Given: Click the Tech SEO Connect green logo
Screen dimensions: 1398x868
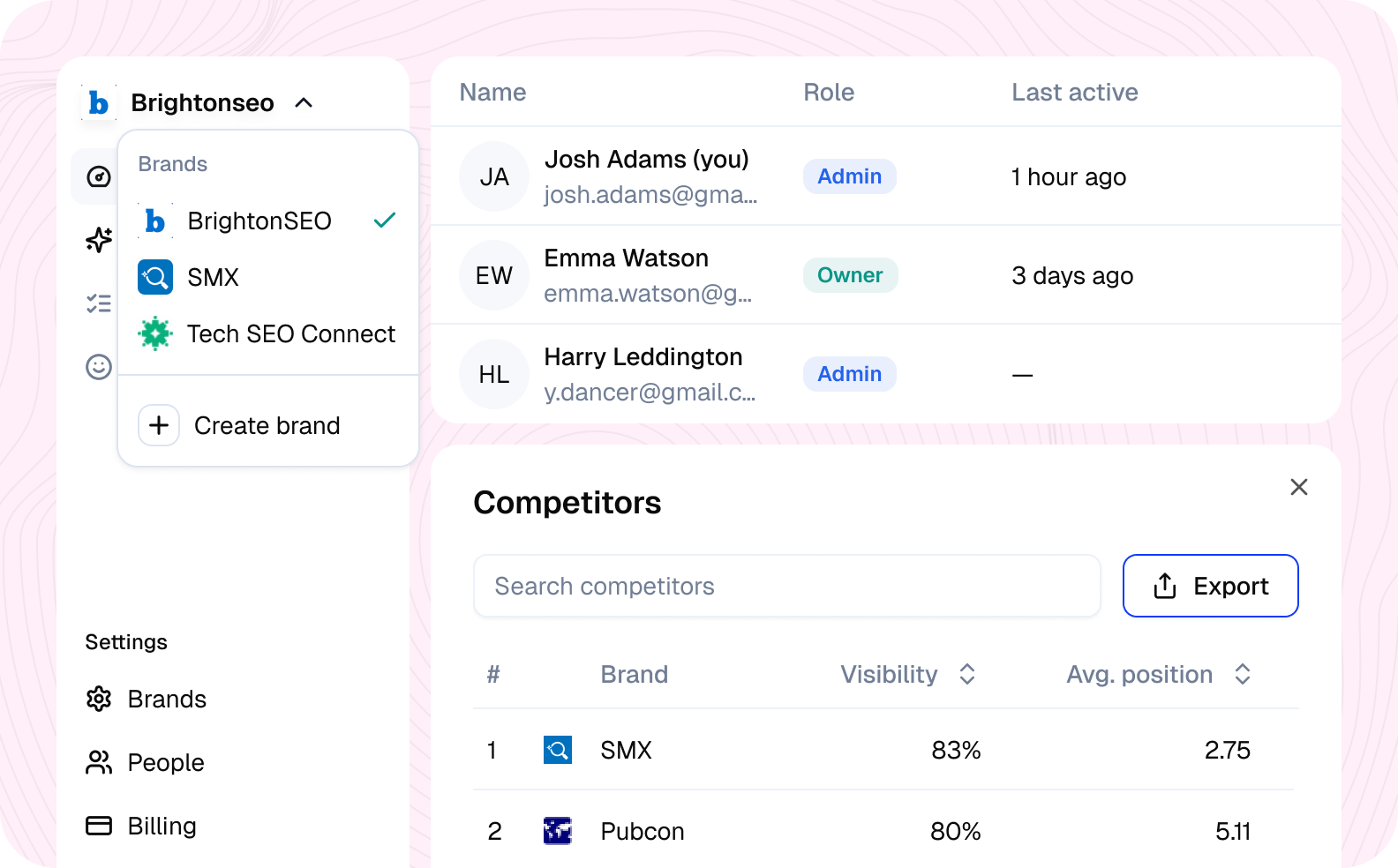Looking at the screenshot, I should pos(154,333).
